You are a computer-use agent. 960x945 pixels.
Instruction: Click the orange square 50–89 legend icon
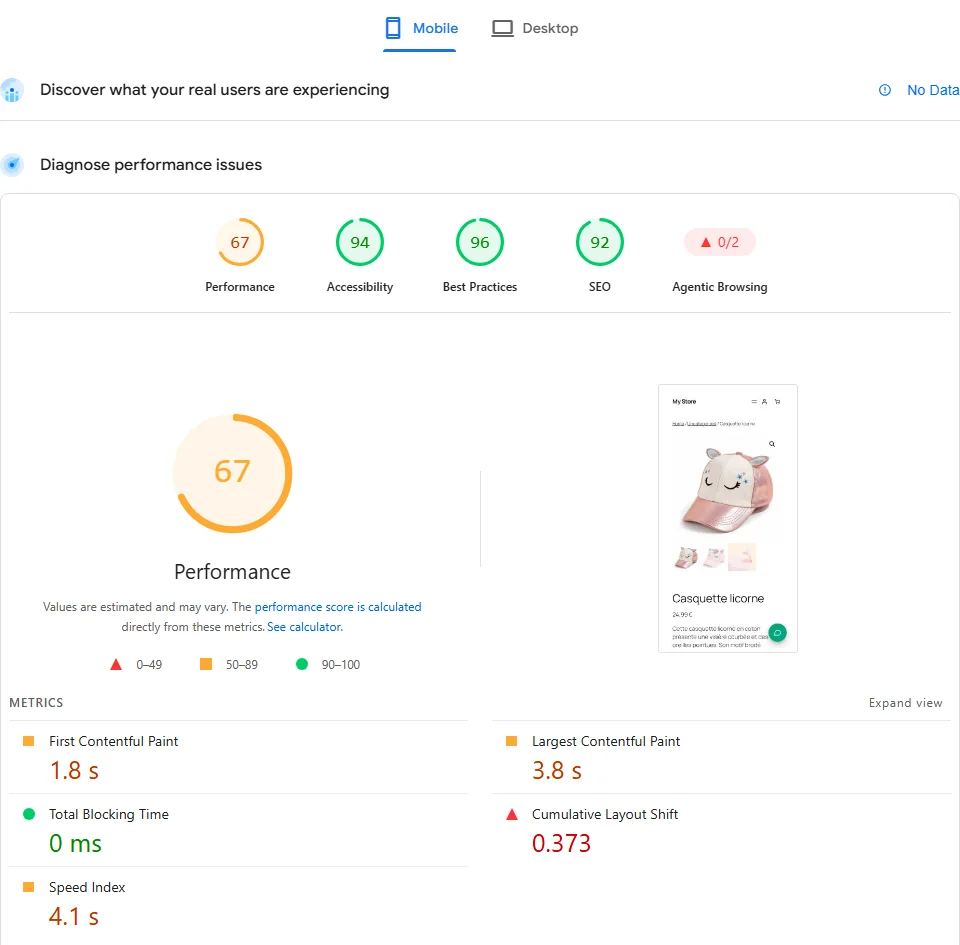206,664
